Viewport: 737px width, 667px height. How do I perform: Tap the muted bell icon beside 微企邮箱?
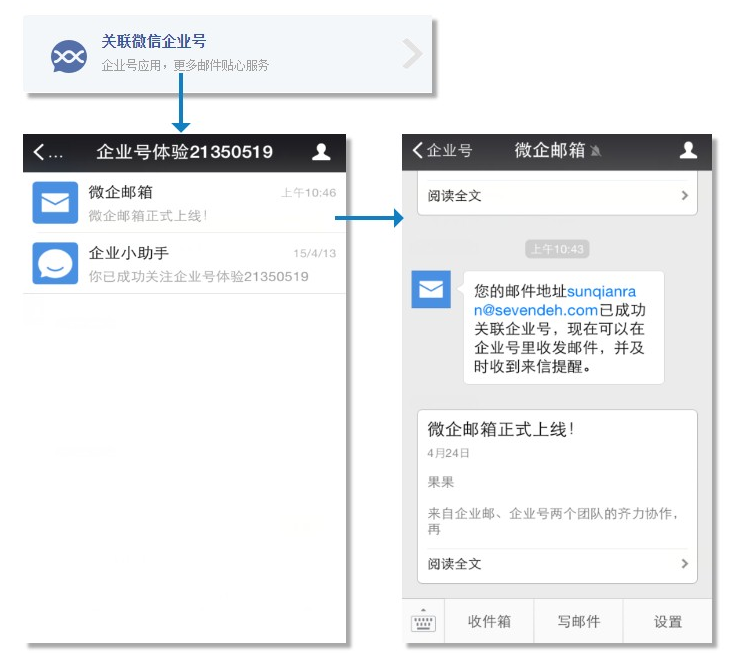coord(597,152)
